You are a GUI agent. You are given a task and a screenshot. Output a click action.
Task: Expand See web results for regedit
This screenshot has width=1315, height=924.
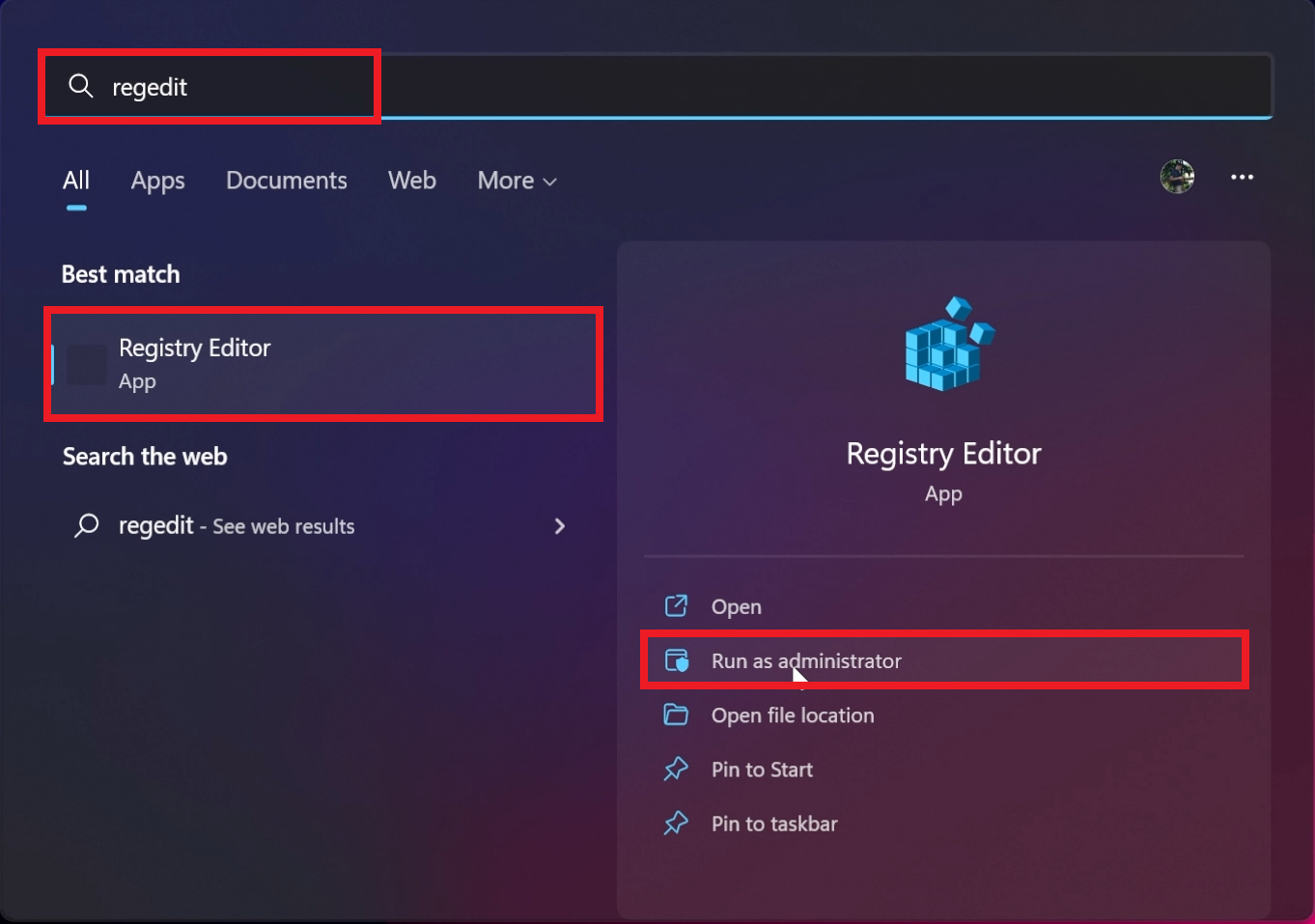560,526
